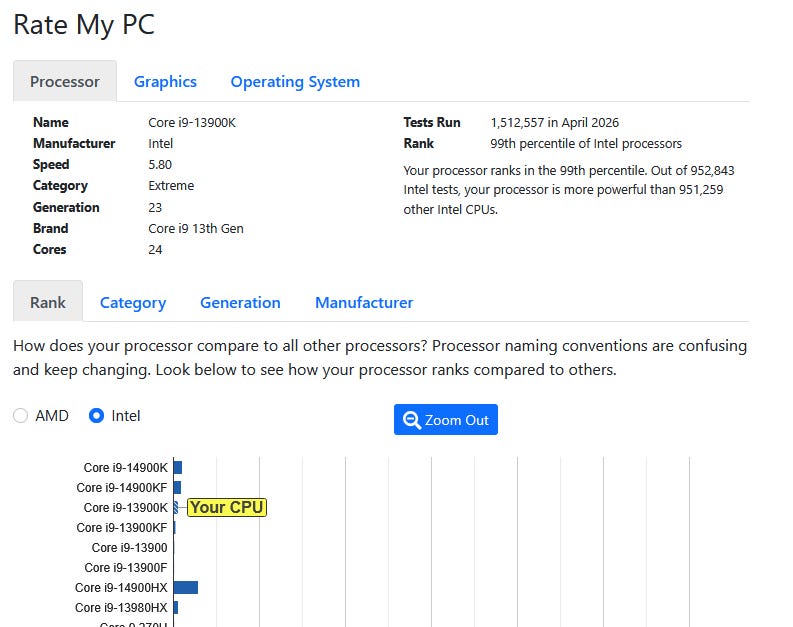The height and width of the screenshot is (627, 793).
Task: Click the Core i9-14900HX bar
Action: point(186,588)
